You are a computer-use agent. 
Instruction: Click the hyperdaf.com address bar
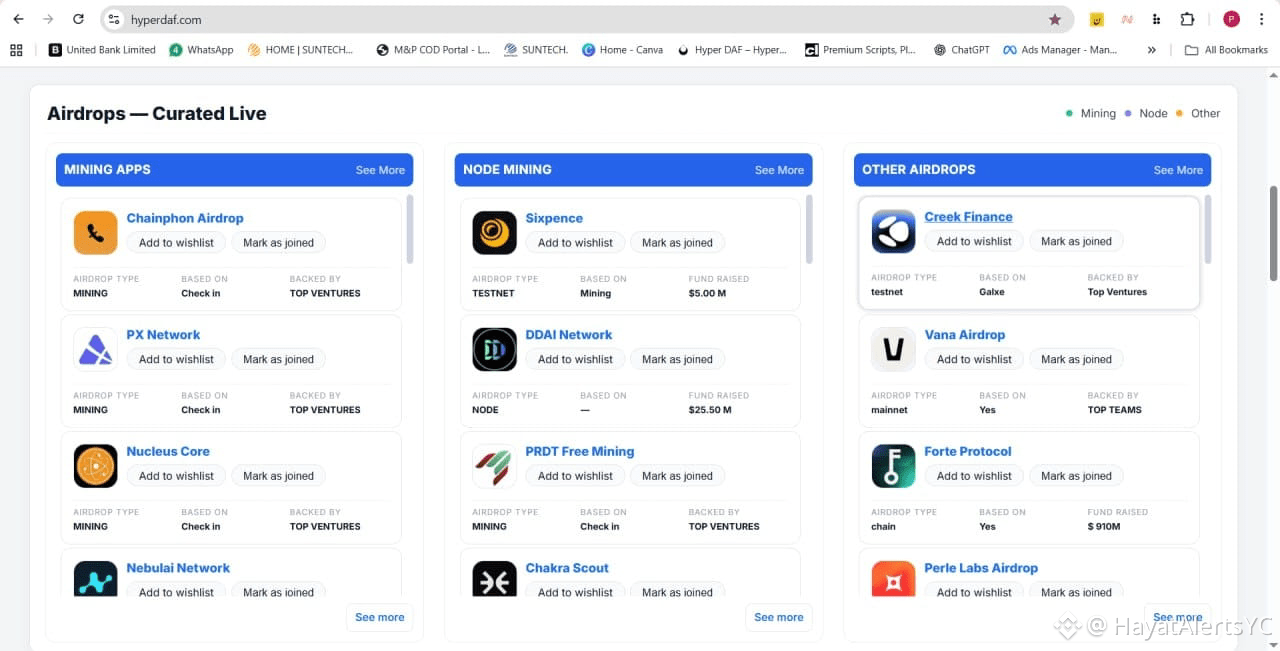click(x=587, y=19)
